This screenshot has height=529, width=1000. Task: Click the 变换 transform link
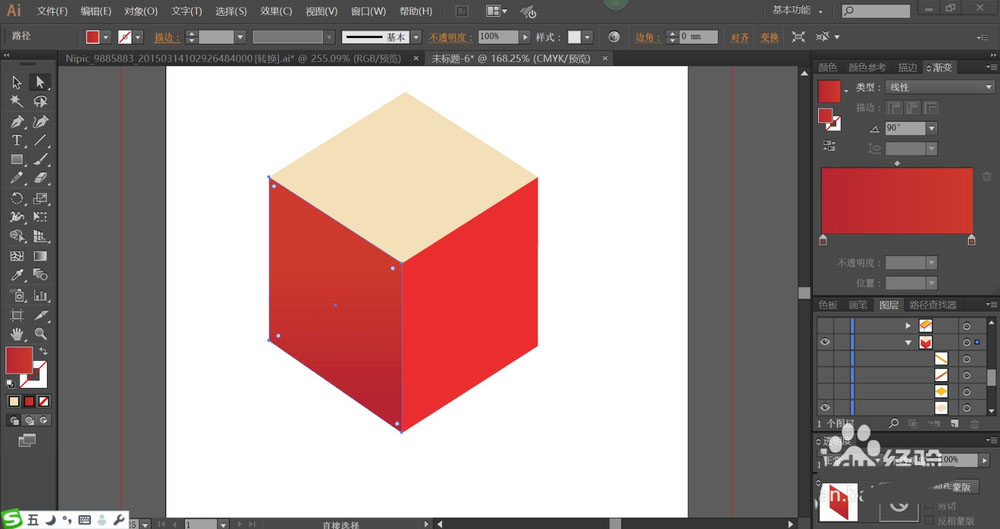769,38
